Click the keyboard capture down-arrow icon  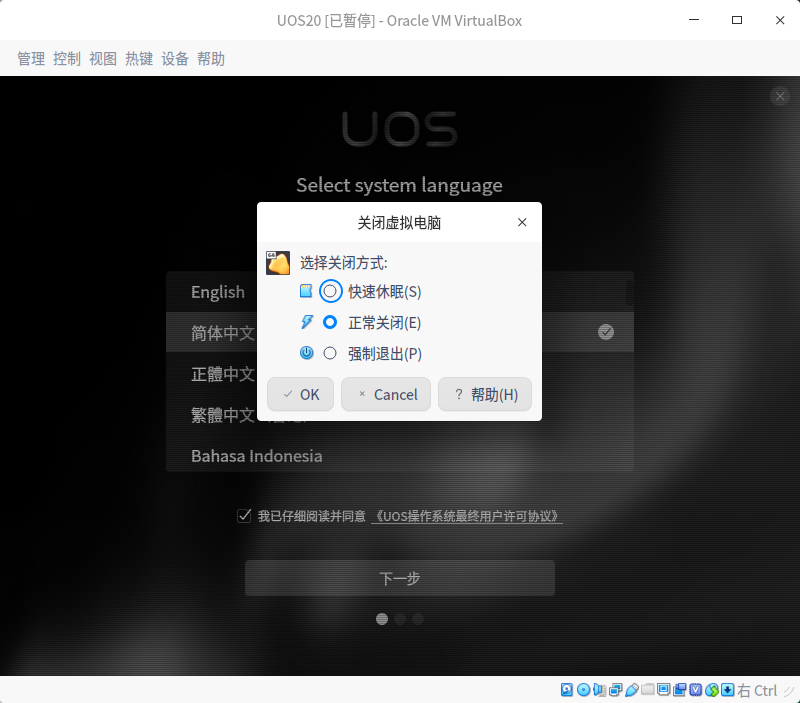pos(728,690)
